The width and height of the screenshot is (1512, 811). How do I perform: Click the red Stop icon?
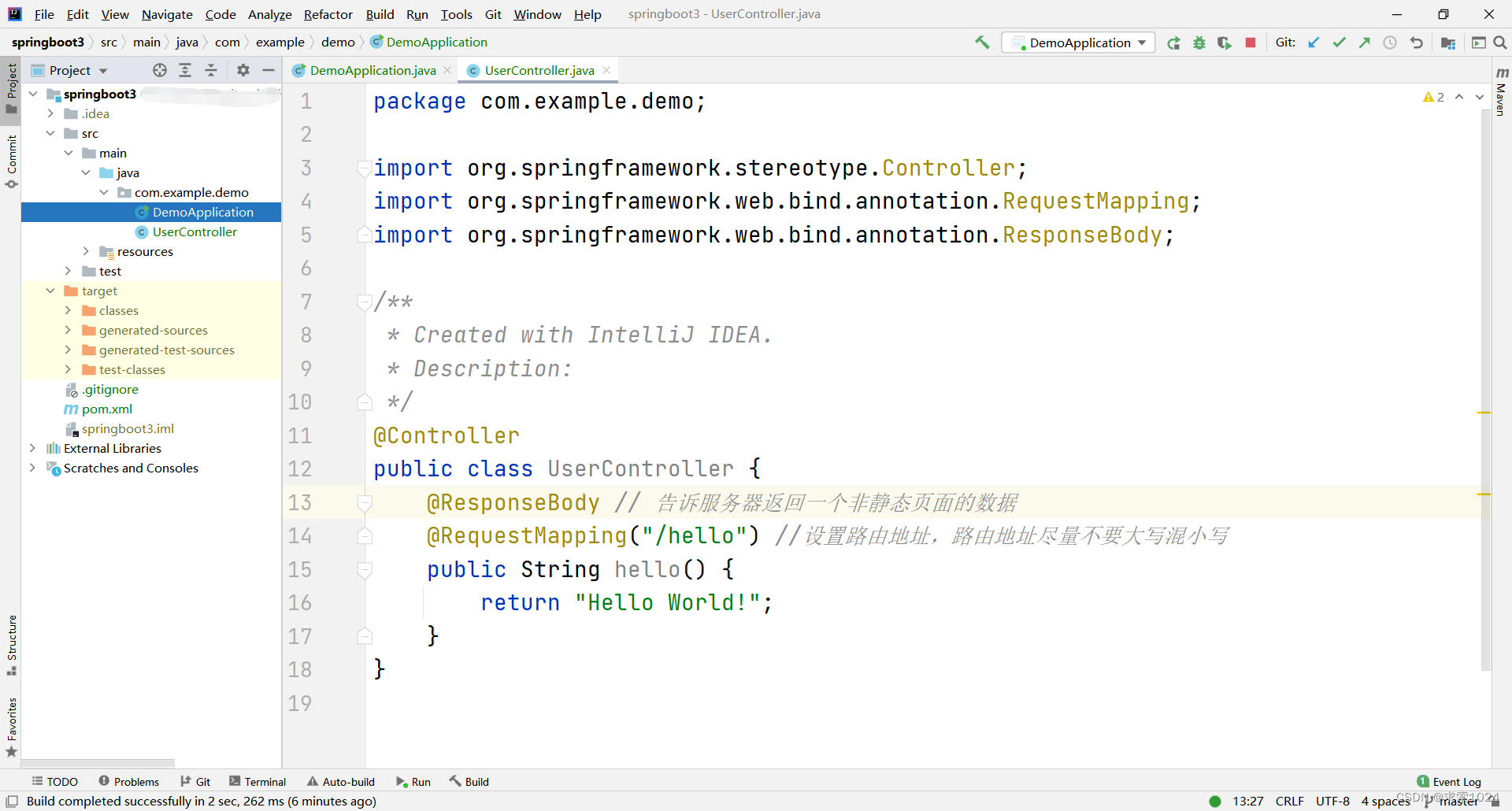coord(1251,43)
